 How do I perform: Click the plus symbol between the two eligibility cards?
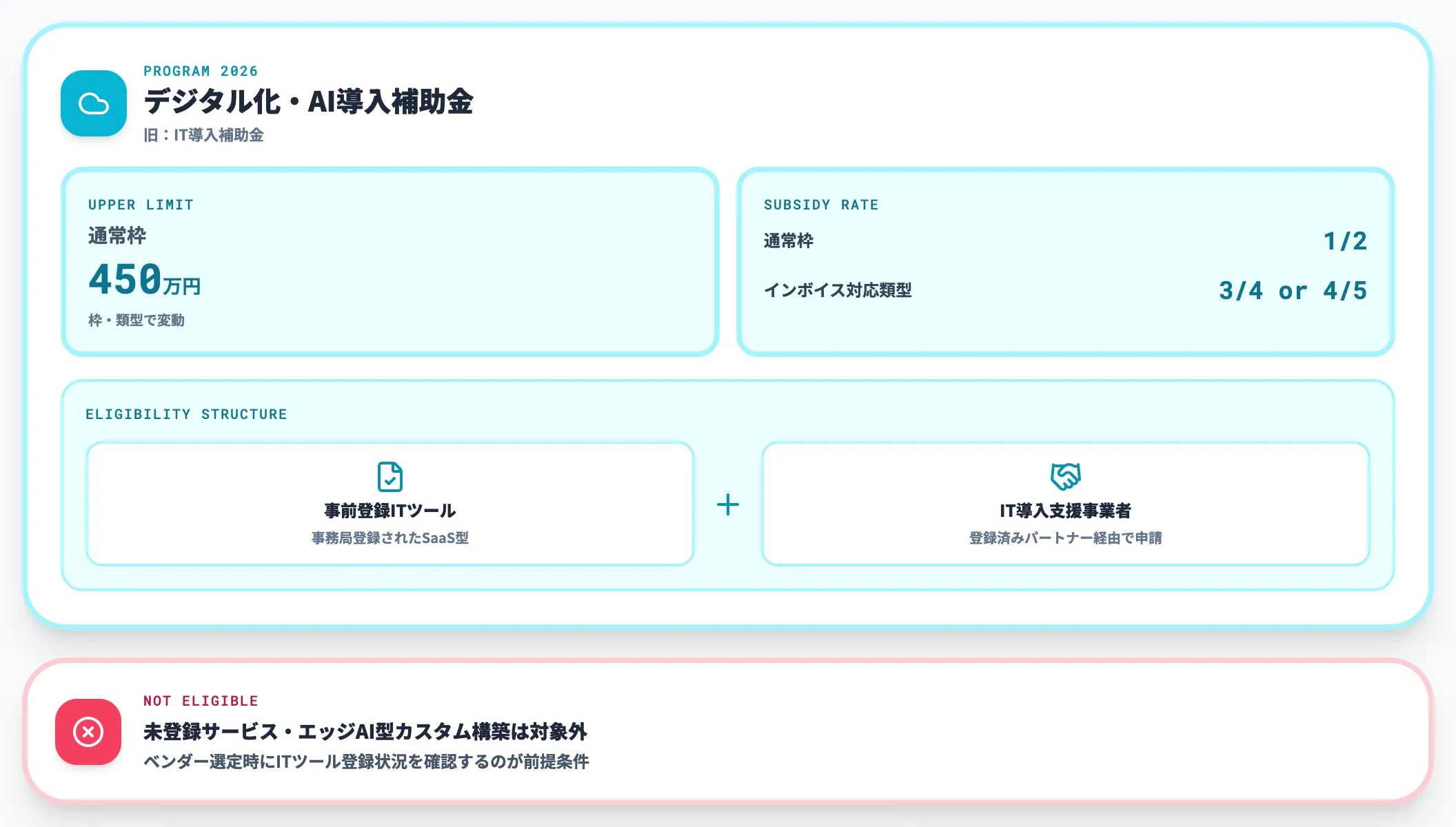[x=728, y=504]
